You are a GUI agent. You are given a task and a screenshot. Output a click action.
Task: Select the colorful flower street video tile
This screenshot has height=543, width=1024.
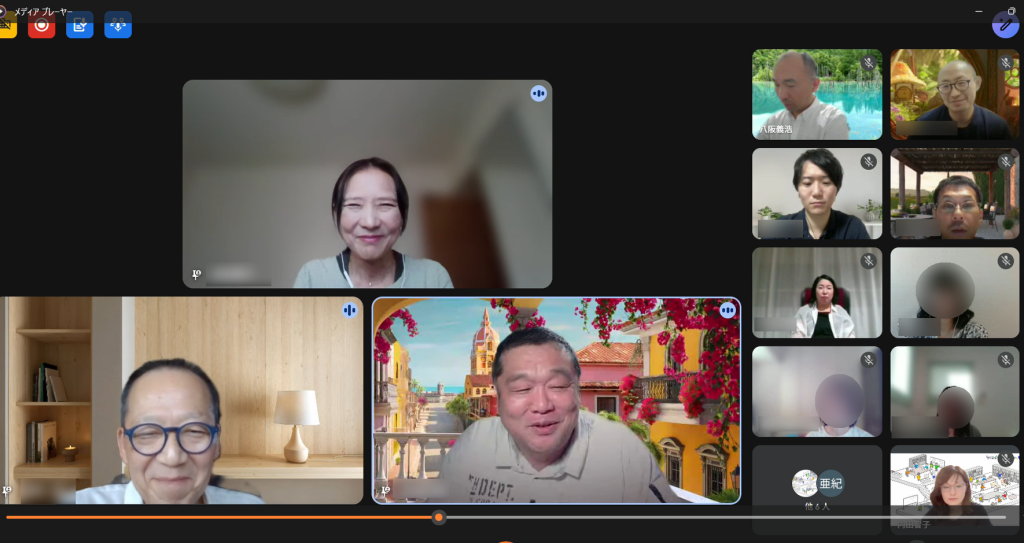pos(556,400)
